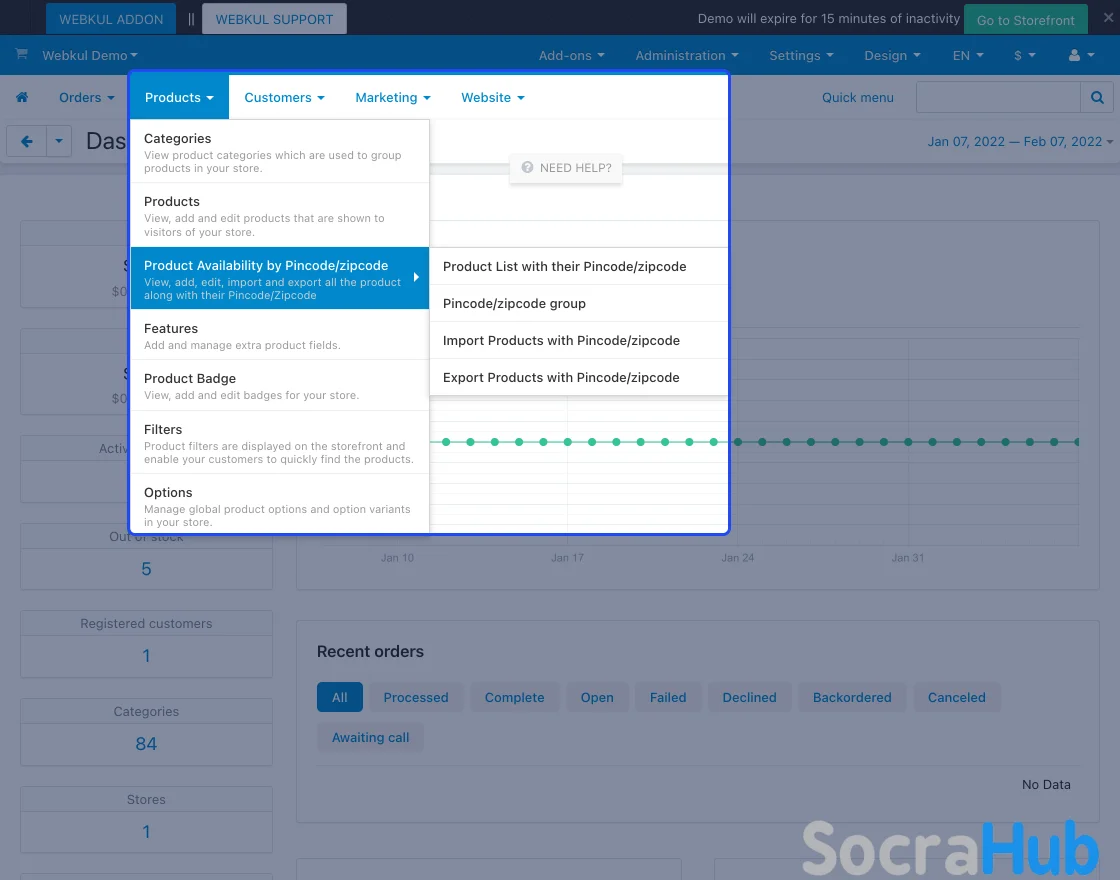This screenshot has height=880, width=1120.
Task: Expand the EN language selector
Action: (x=967, y=56)
